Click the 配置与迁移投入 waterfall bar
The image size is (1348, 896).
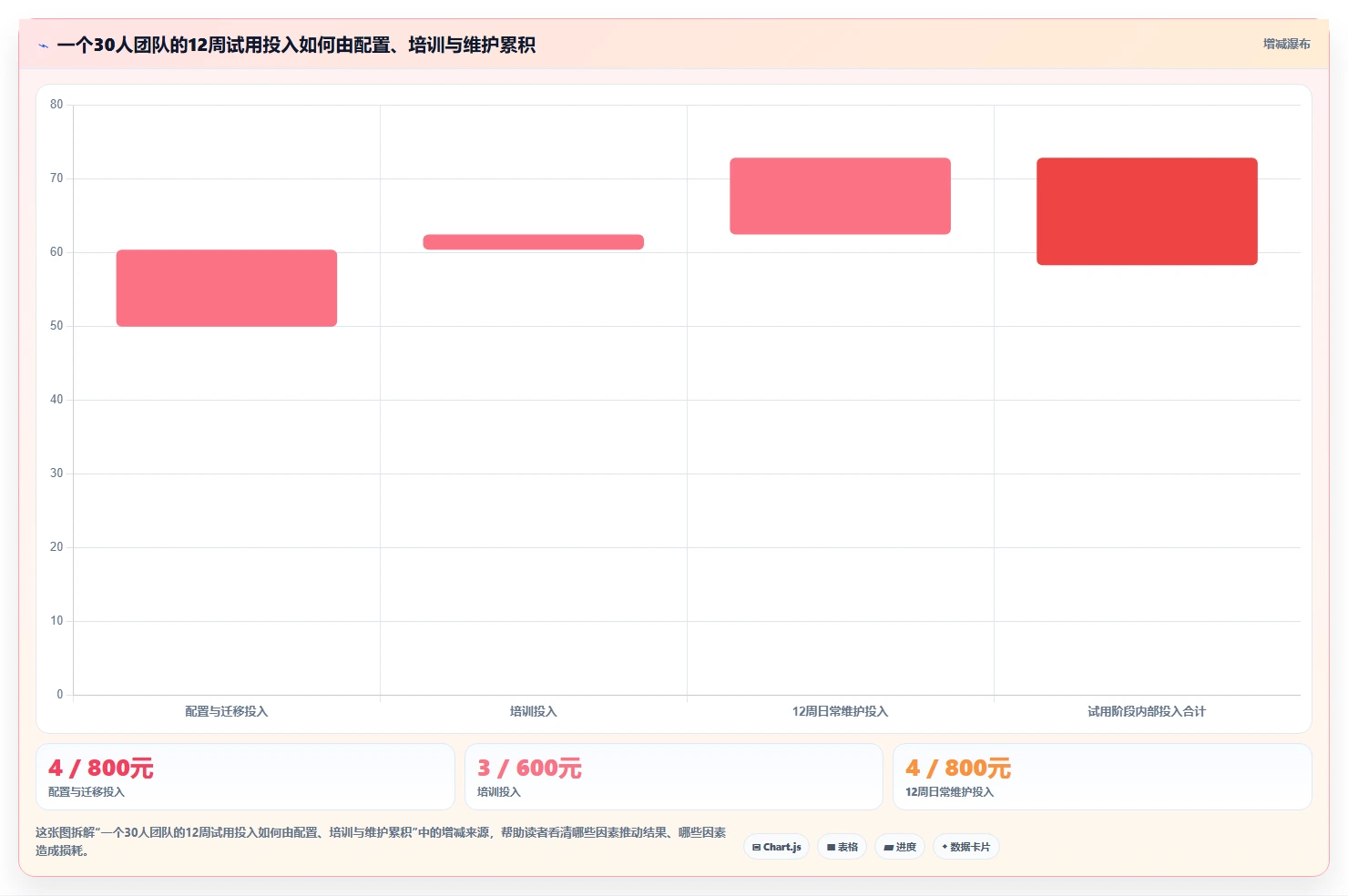coord(227,288)
